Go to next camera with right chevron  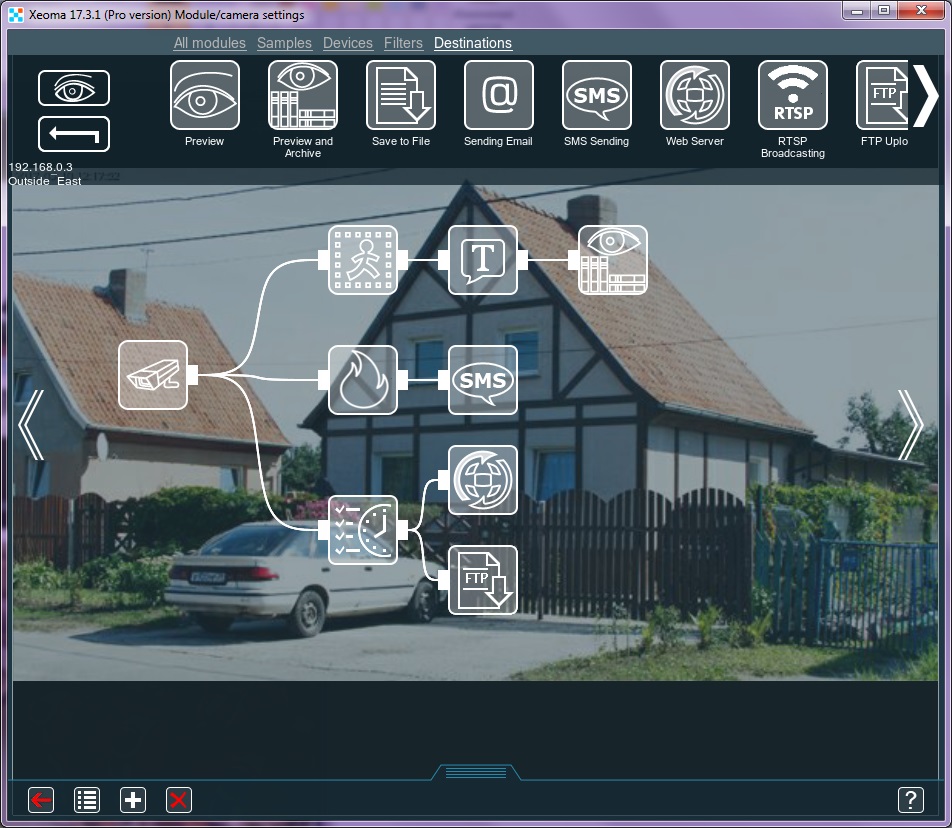click(x=911, y=425)
